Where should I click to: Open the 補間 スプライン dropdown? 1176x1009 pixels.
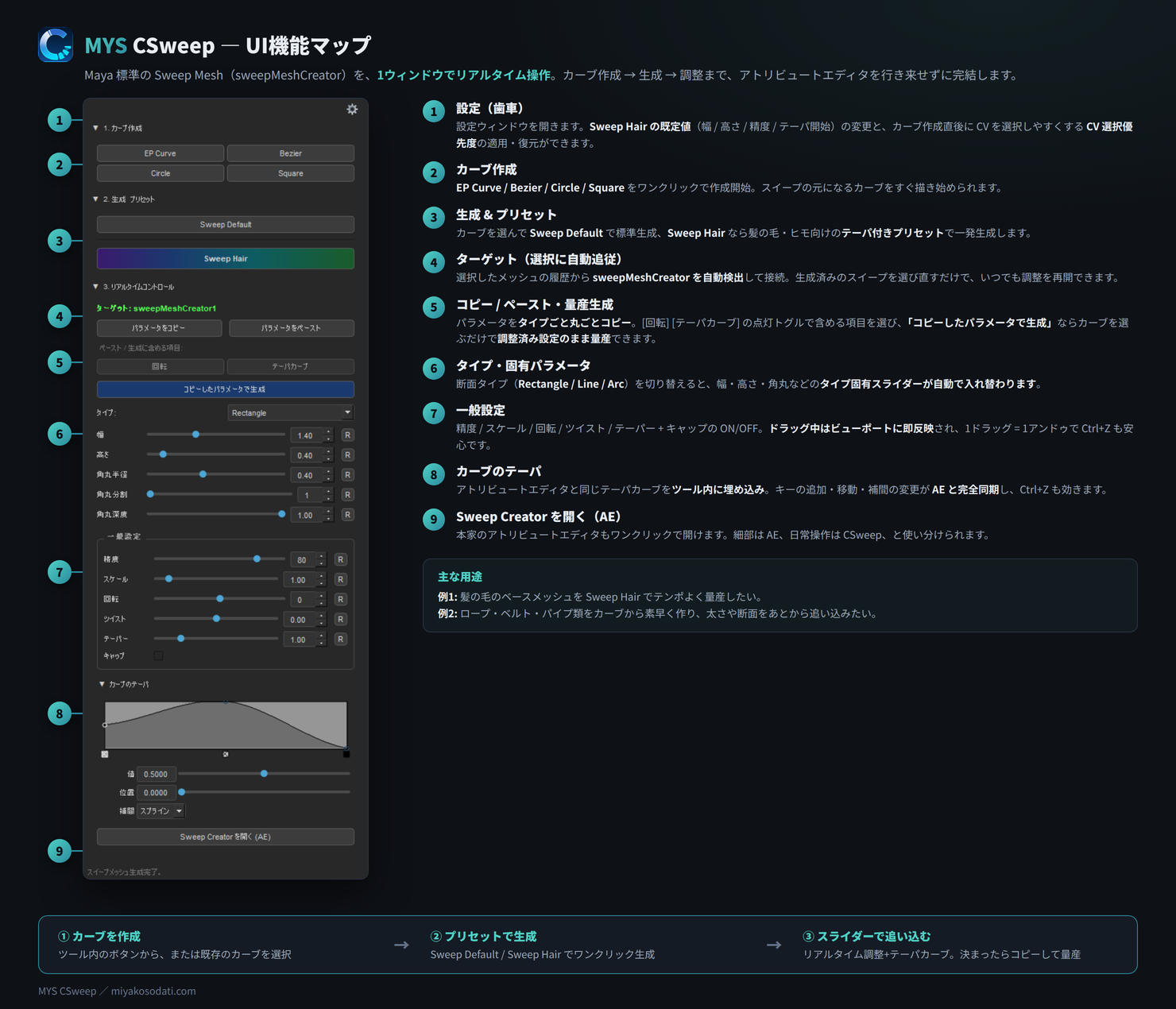point(161,811)
